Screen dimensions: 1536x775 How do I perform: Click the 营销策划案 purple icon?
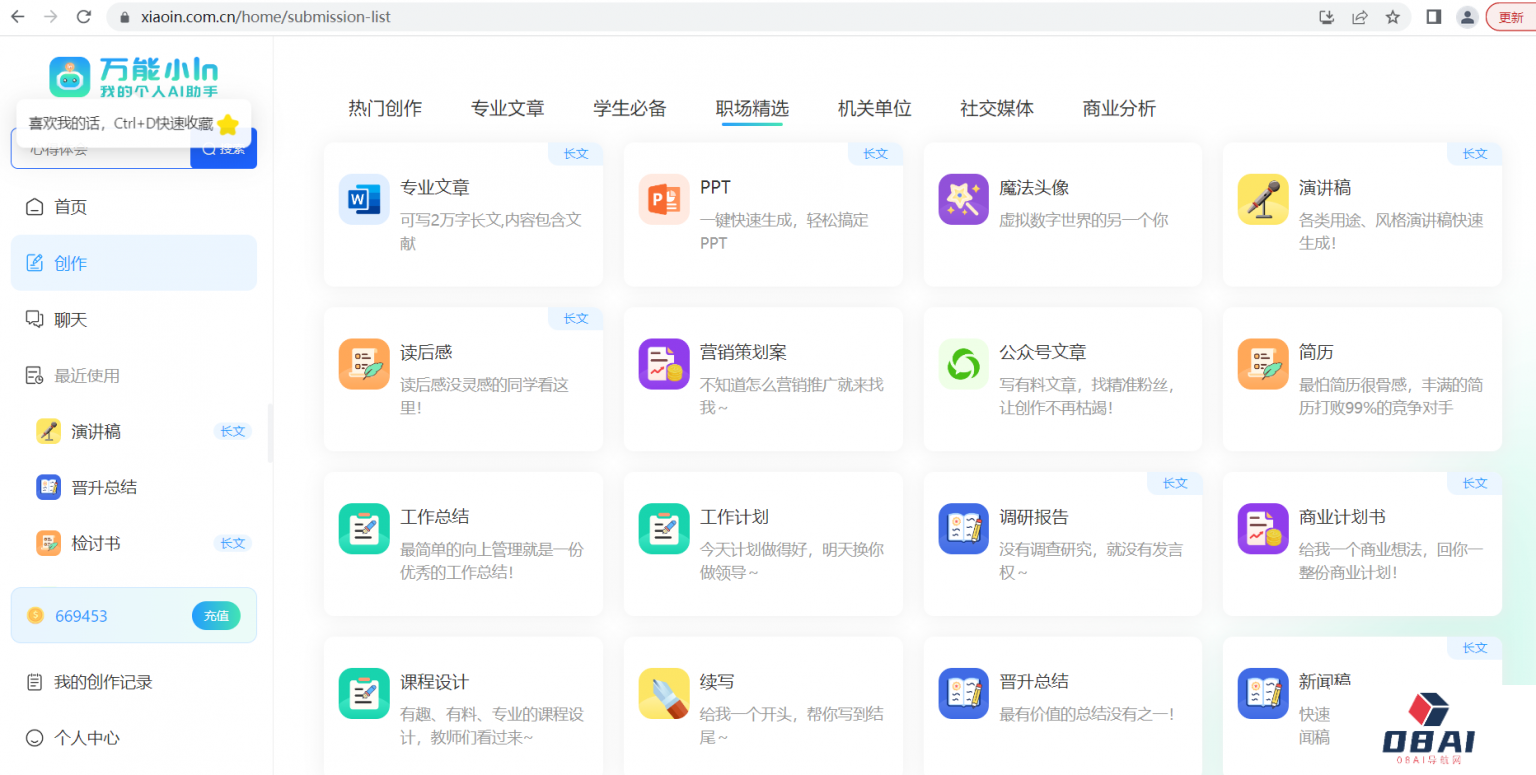pyautogui.click(x=663, y=364)
